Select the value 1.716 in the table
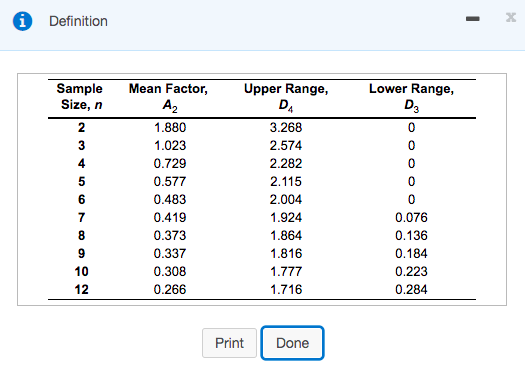 tap(286, 290)
